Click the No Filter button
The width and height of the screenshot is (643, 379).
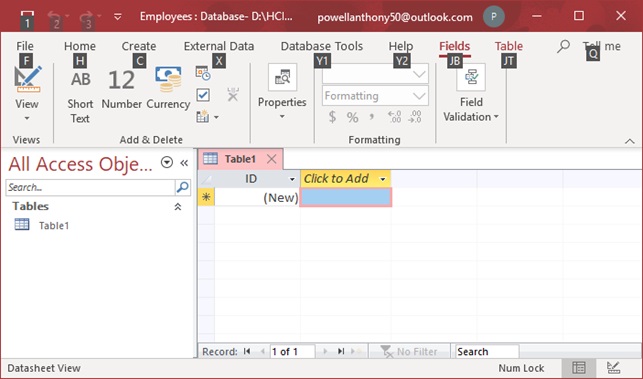click(409, 352)
